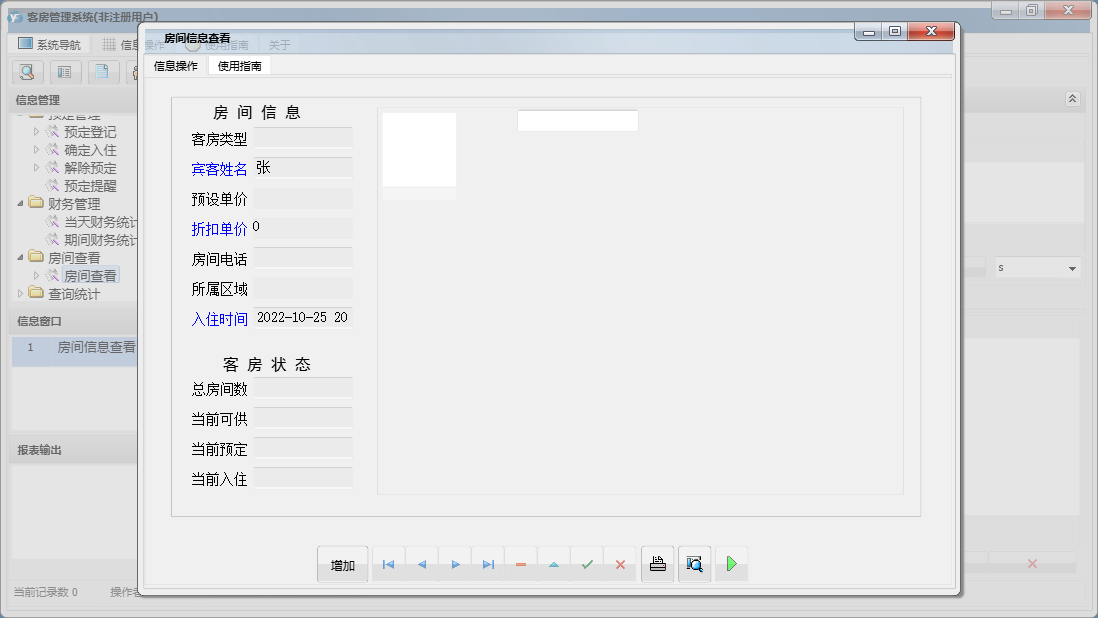
Task: Collapse the 财务管理 folder arrow
Action: (20, 204)
